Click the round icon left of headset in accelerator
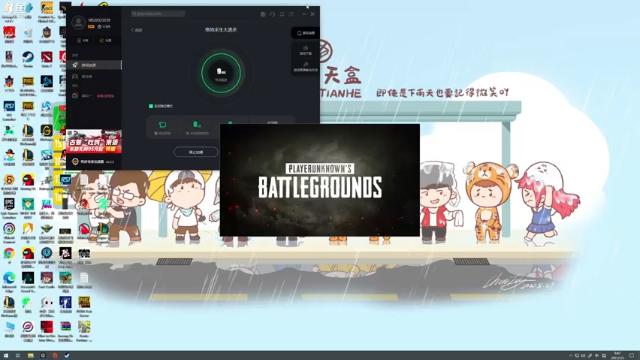This screenshot has width=640, height=360. click(263, 14)
